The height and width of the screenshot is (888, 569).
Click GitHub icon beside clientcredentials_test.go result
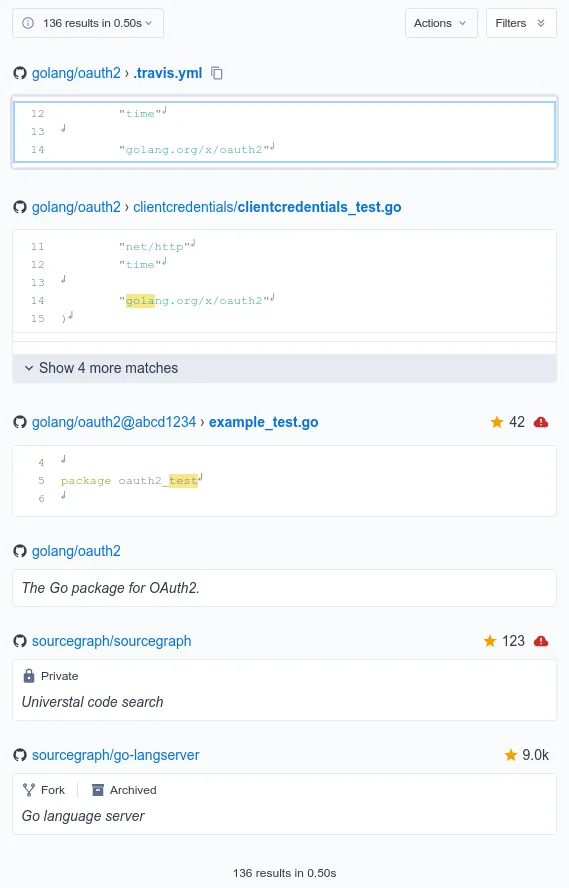click(20, 207)
